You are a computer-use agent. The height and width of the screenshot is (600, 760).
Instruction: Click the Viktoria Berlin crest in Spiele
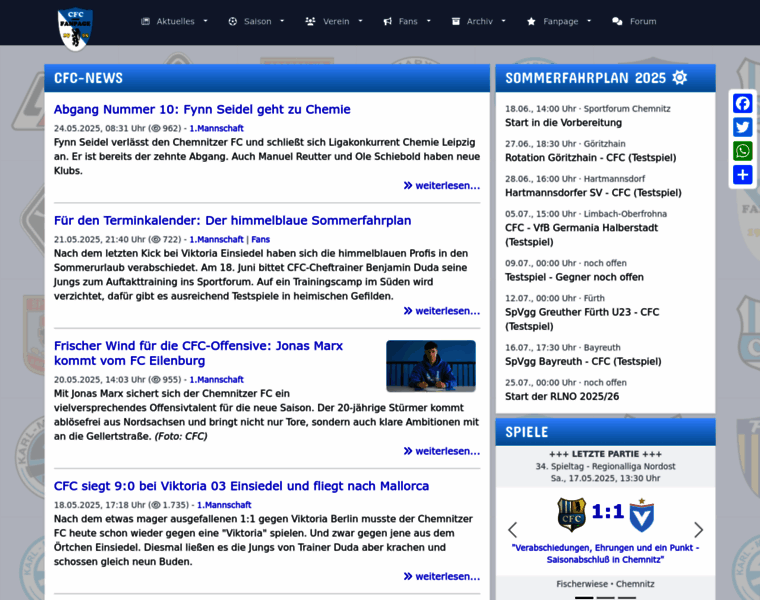[641, 515]
